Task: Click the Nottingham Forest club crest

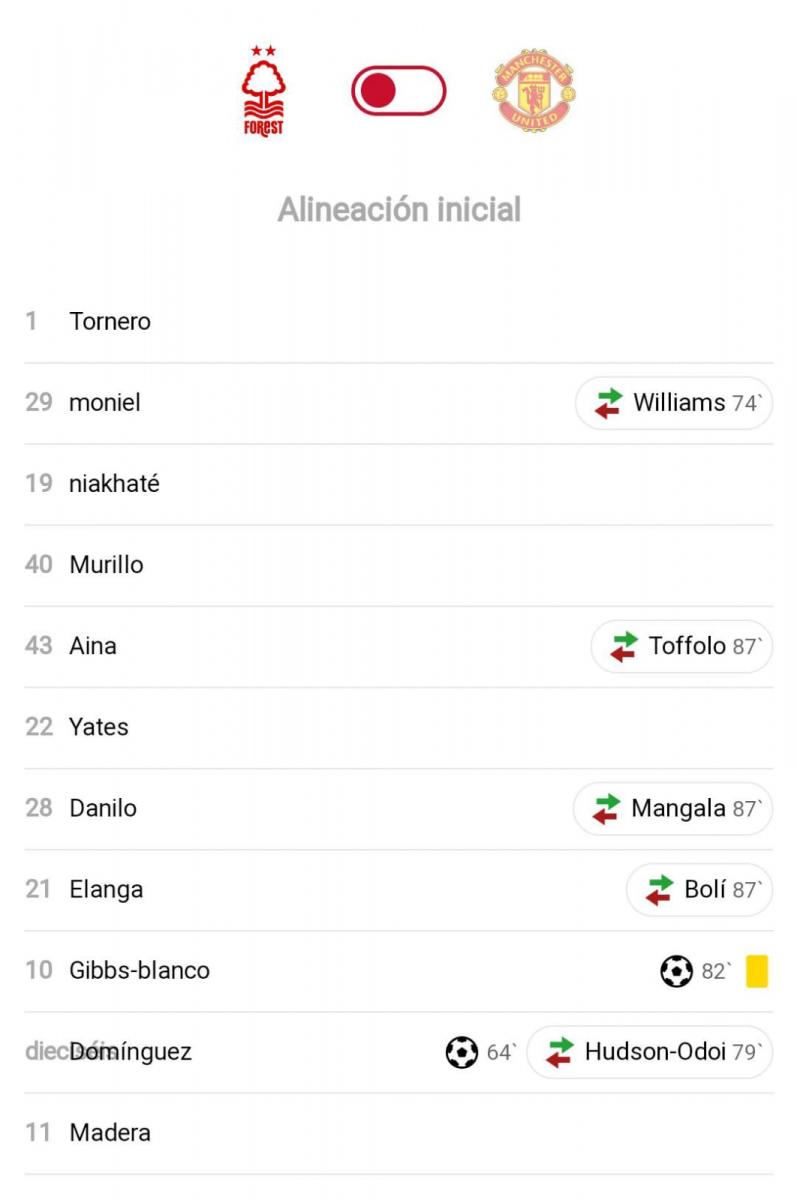Action: pyautogui.click(x=263, y=90)
